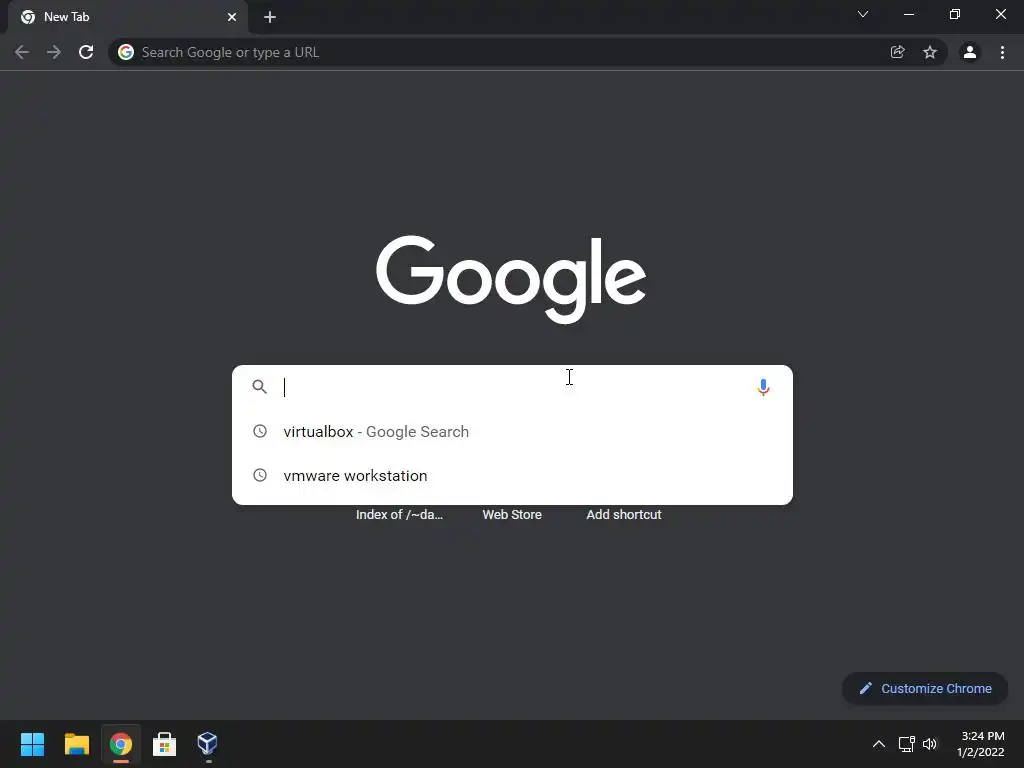Click the Google search box input

(x=513, y=387)
